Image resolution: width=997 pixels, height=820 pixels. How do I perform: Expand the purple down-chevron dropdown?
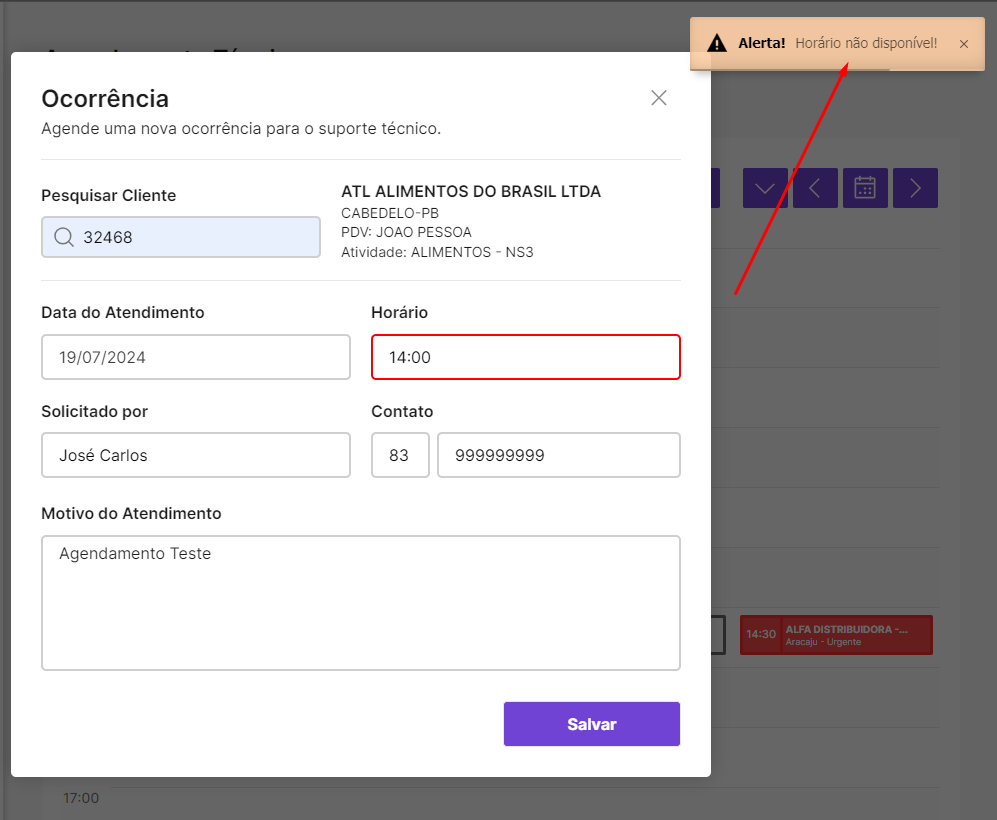pyautogui.click(x=765, y=188)
